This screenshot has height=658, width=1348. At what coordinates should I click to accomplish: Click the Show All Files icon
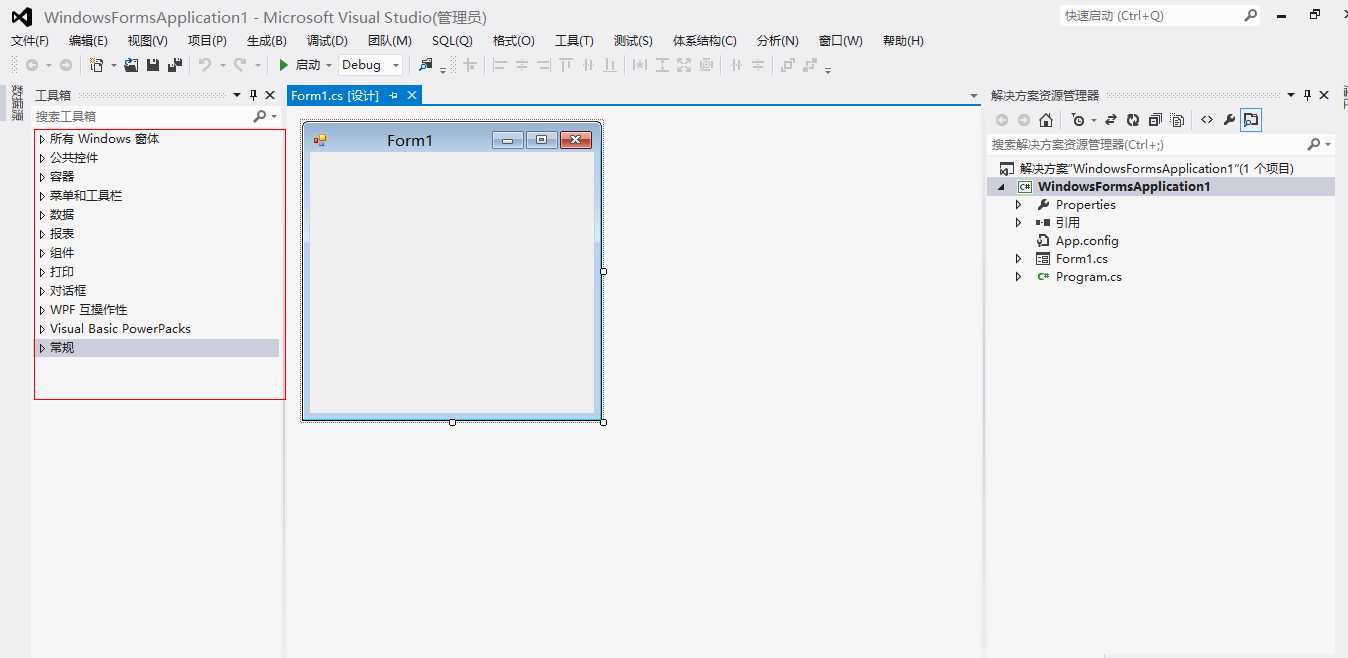click(1177, 120)
